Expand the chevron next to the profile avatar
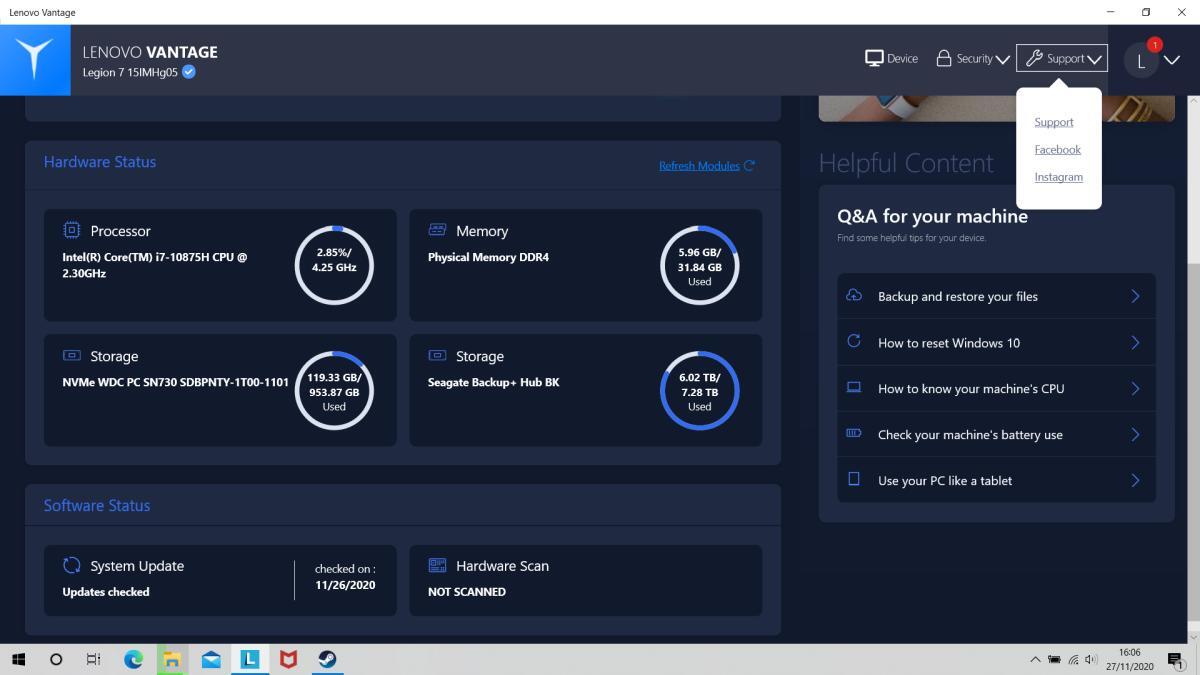This screenshot has width=1200, height=675. pyautogui.click(x=1172, y=60)
